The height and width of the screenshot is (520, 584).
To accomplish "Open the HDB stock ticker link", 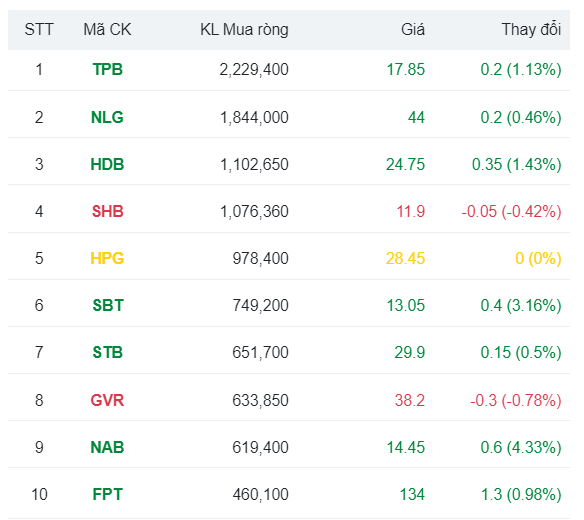I will point(107,164).
